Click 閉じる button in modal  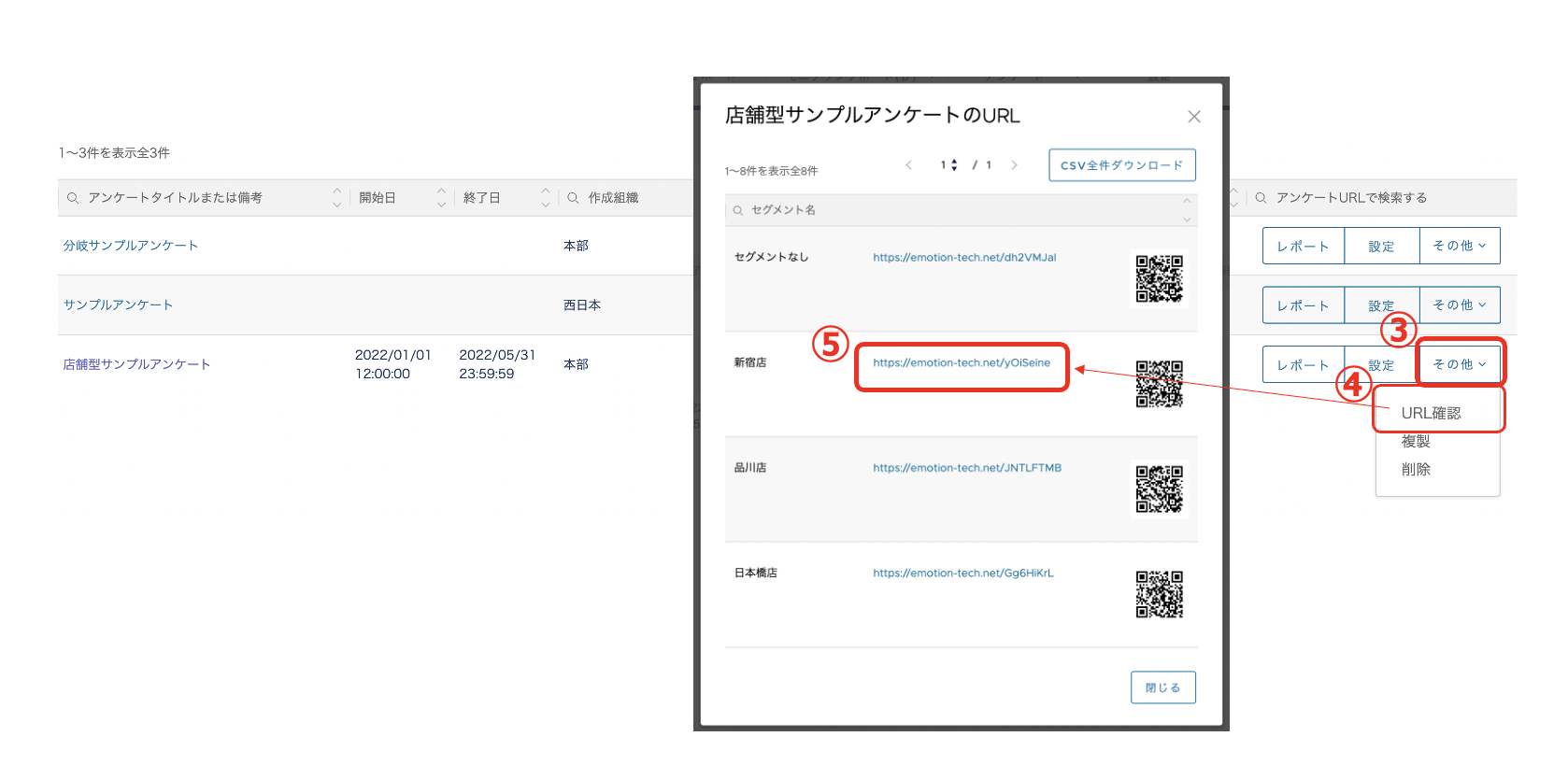coord(1162,687)
